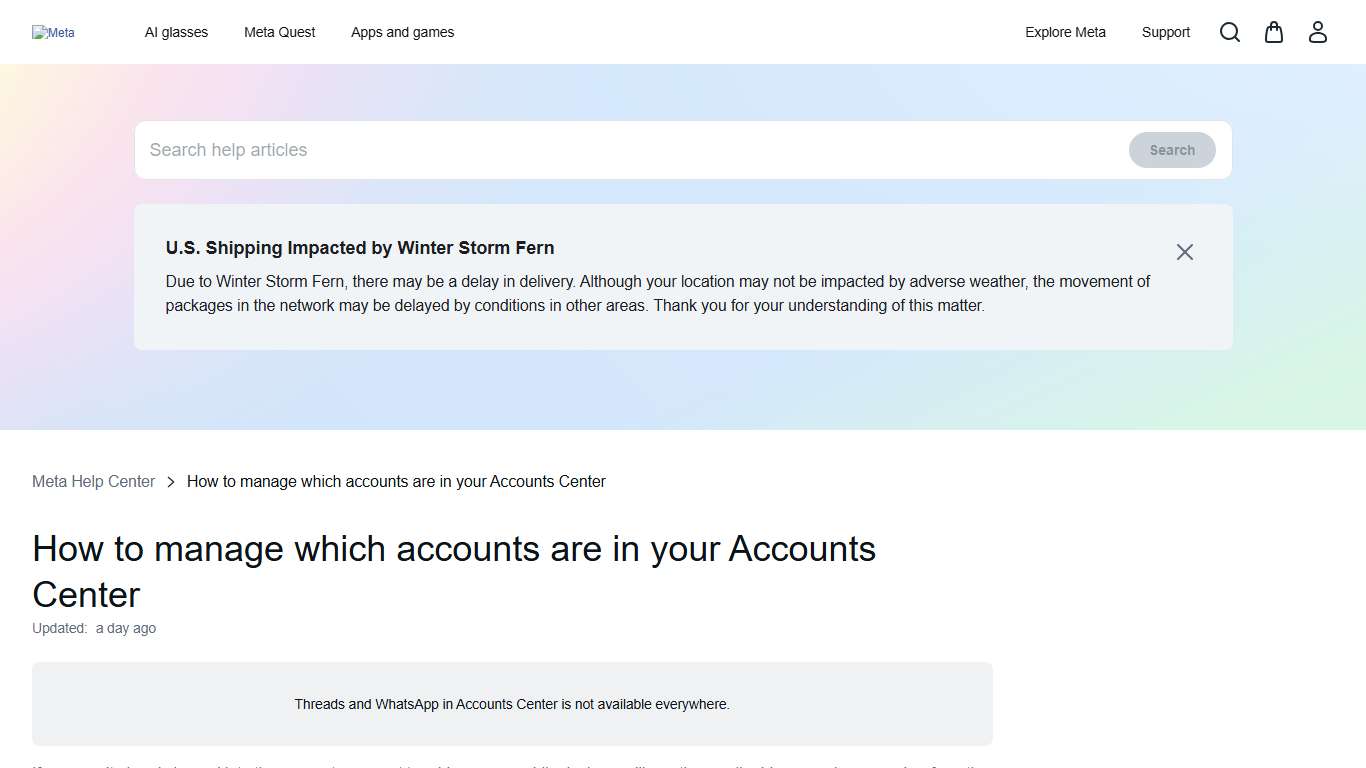The image size is (1366, 768).
Task: Go to Meta Help Center breadcrumb
Action: pos(93,481)
